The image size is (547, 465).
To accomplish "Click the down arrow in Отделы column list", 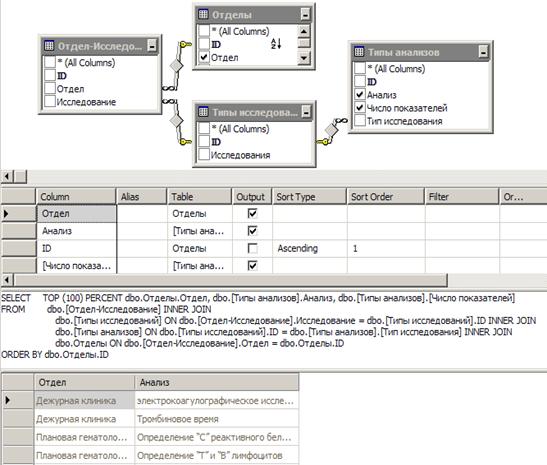I will [x=304, y=58].
